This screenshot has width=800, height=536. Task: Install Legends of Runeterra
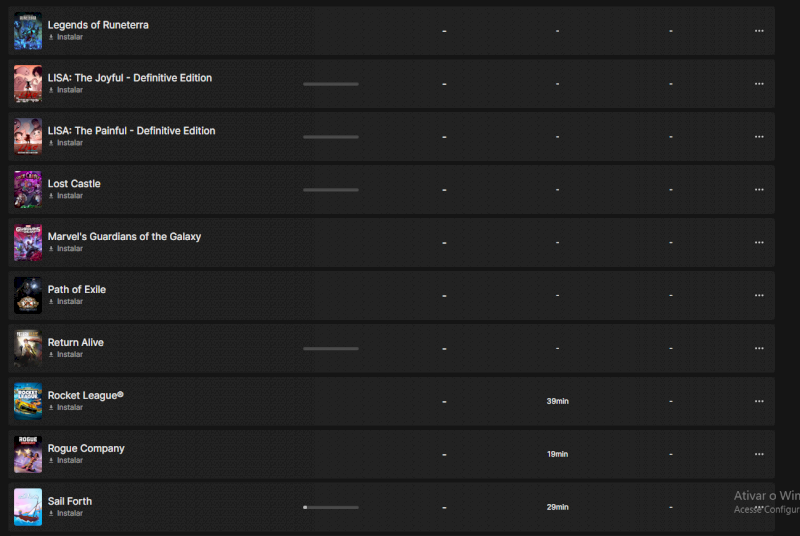[x=66, y=37]
